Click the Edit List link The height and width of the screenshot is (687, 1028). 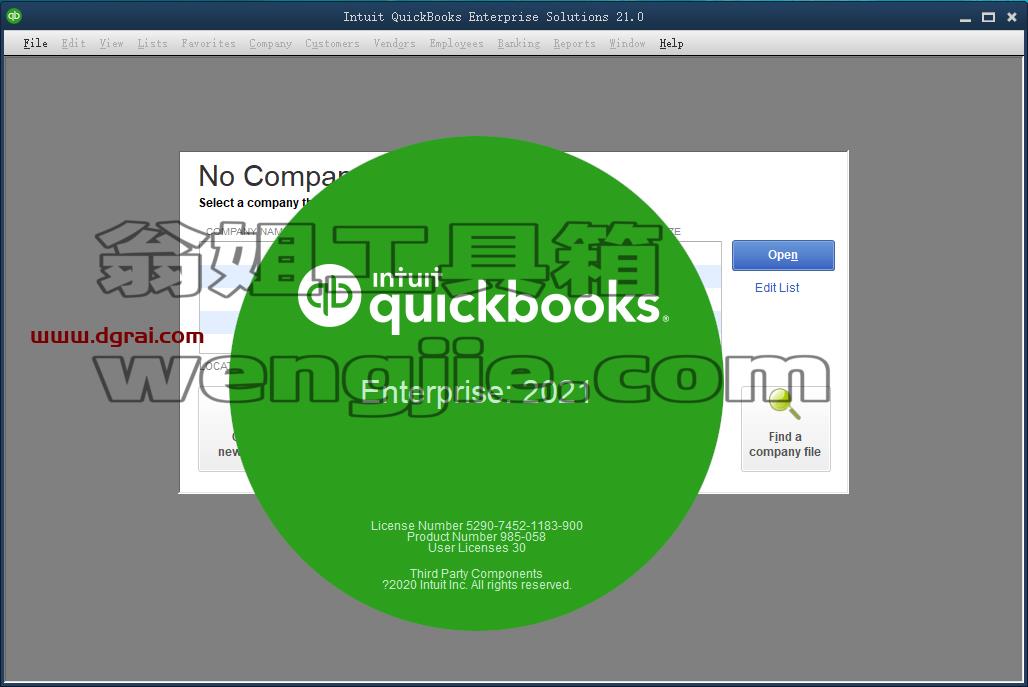point(777,288)
